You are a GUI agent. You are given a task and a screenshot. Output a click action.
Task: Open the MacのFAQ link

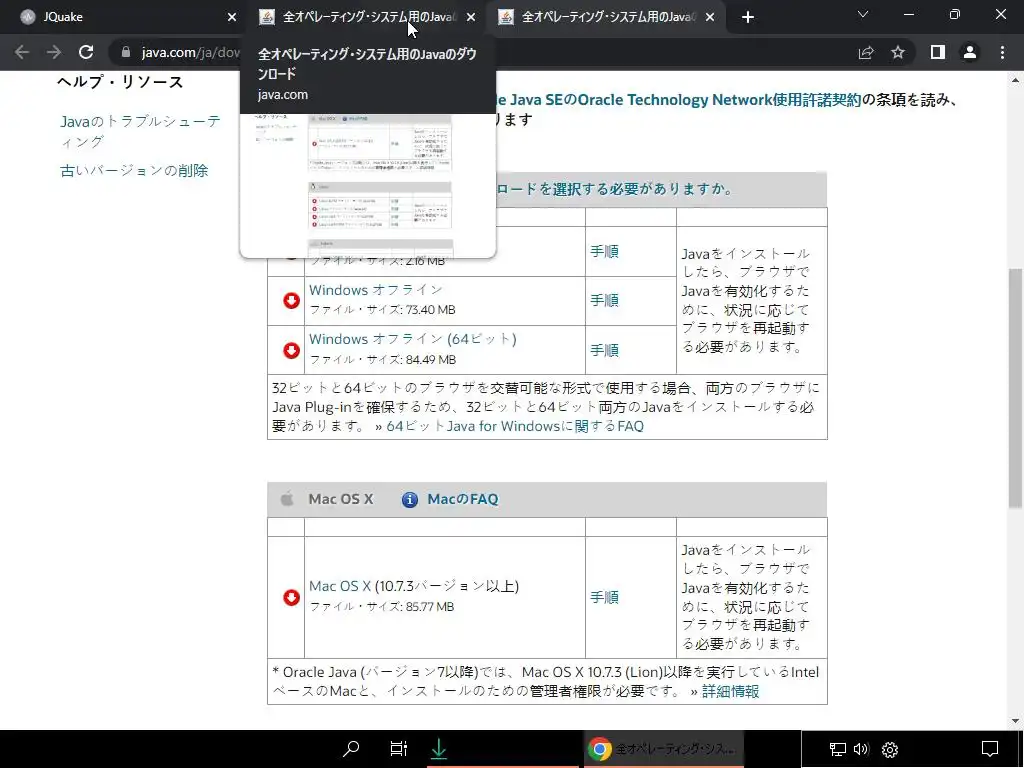tap(462, 499)
